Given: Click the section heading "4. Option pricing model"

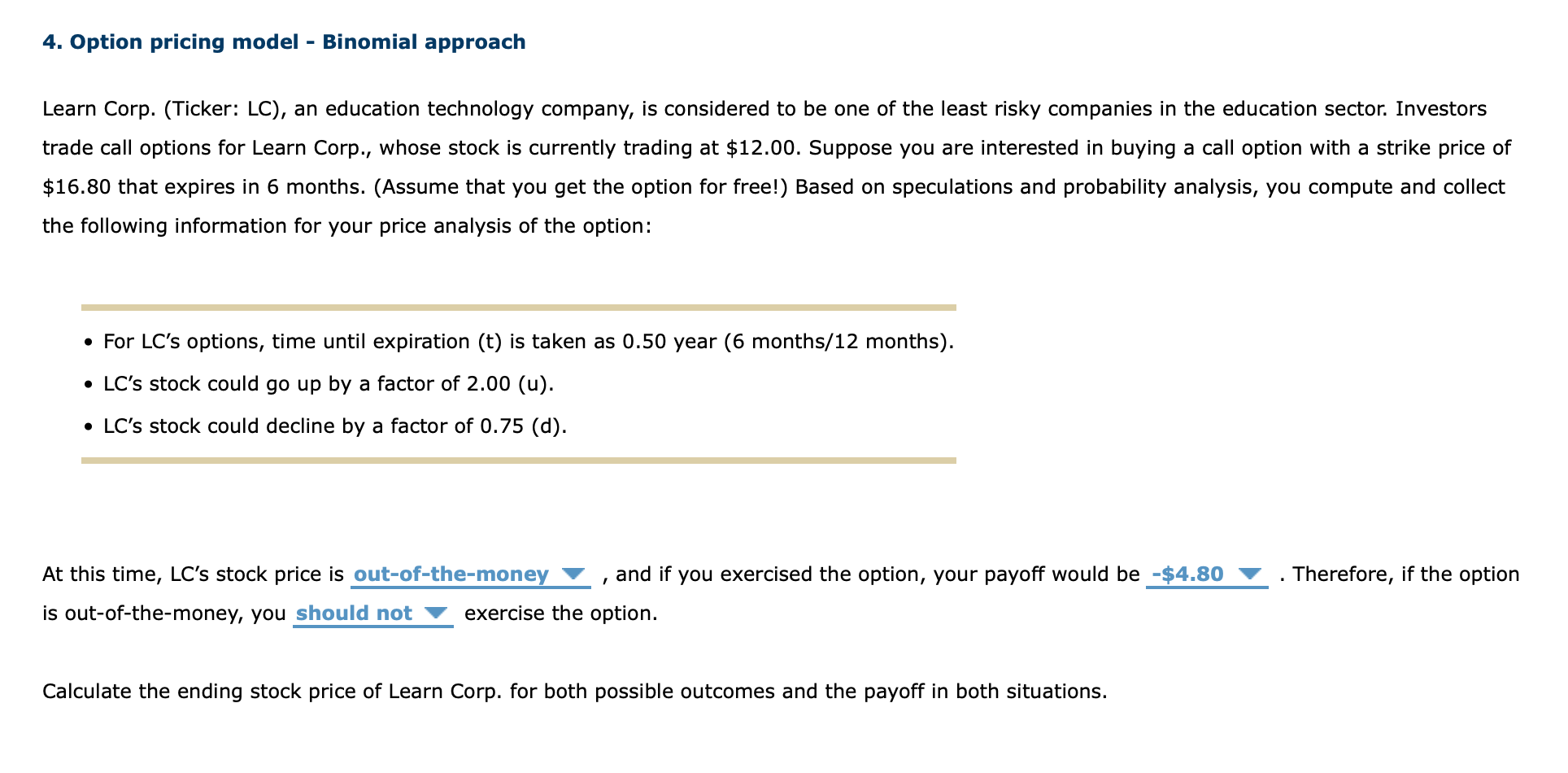Looking at the screenshot, I should (x=284, y=41).
